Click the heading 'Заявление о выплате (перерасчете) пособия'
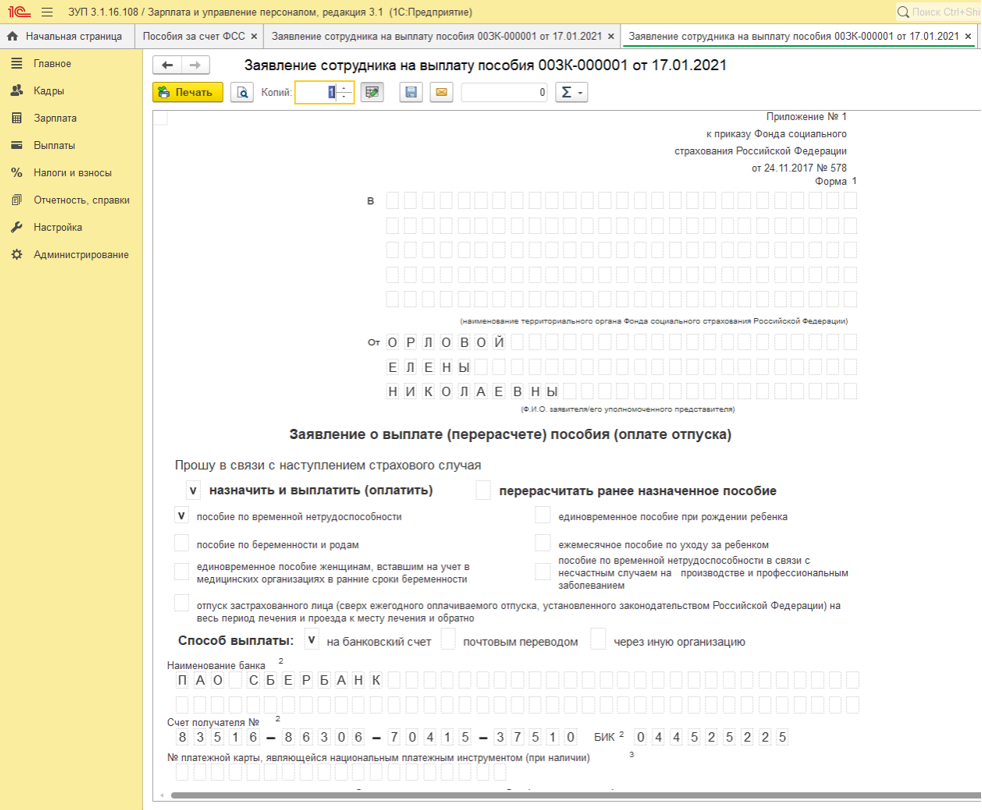Image resolution: width=982 pixels, height=810 pixels. point(510,435)
